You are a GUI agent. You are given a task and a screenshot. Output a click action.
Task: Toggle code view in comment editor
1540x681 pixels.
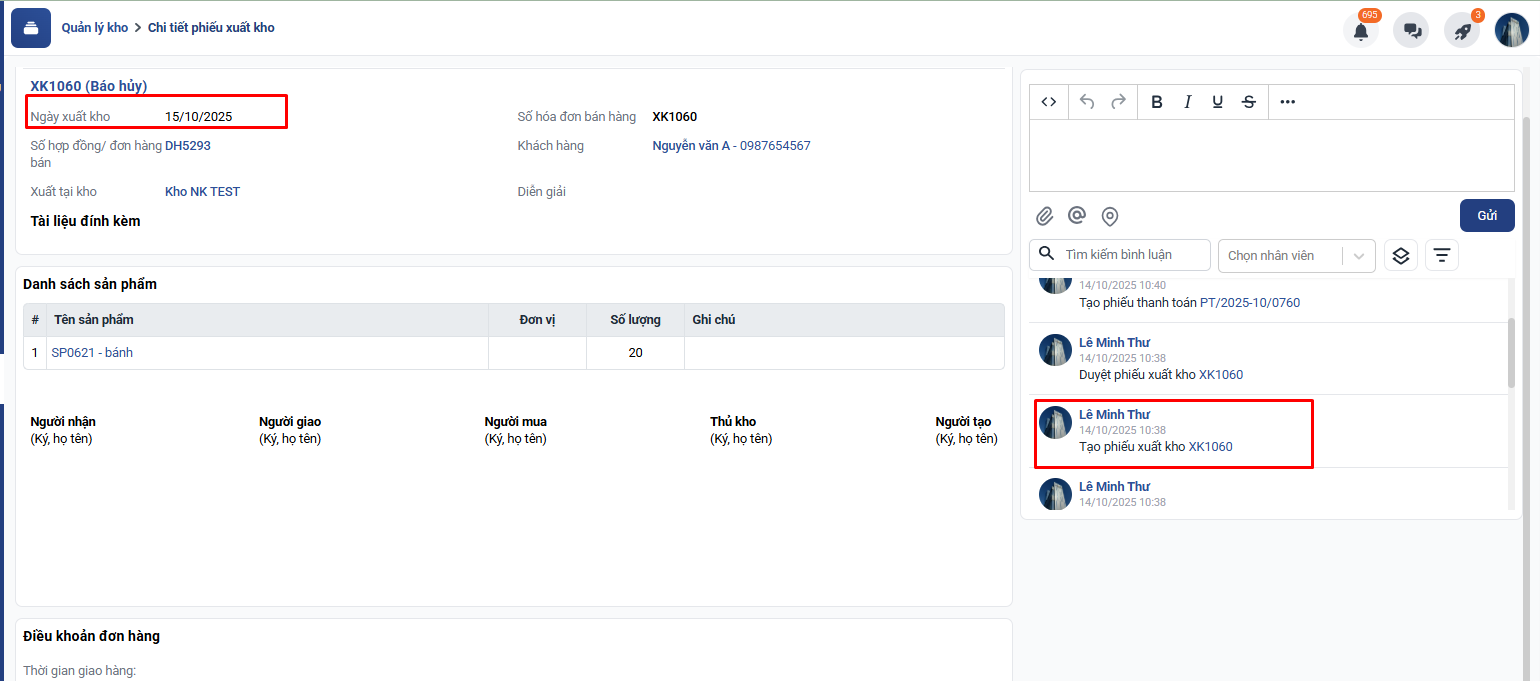pos(1049,102)
